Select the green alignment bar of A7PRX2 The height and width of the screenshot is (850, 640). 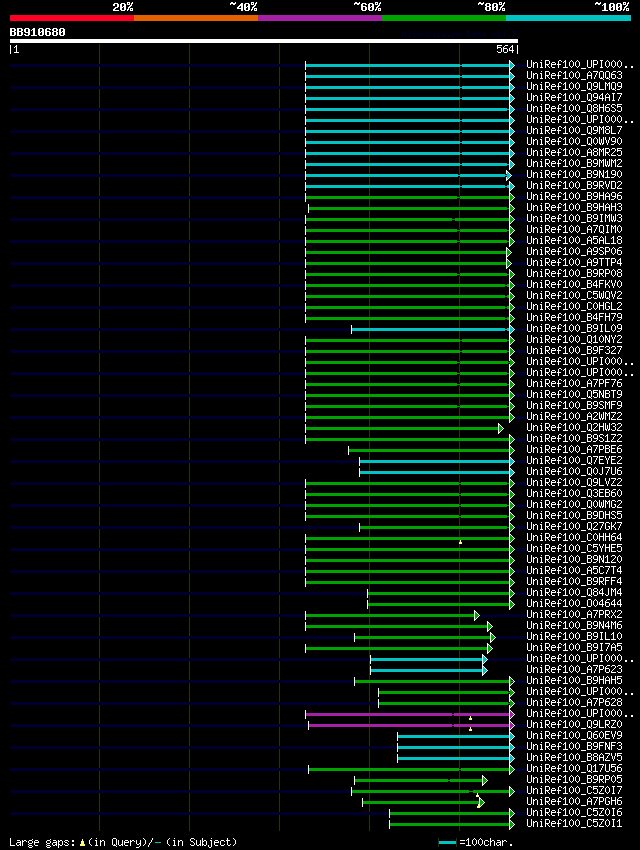[x=390, y=615]
